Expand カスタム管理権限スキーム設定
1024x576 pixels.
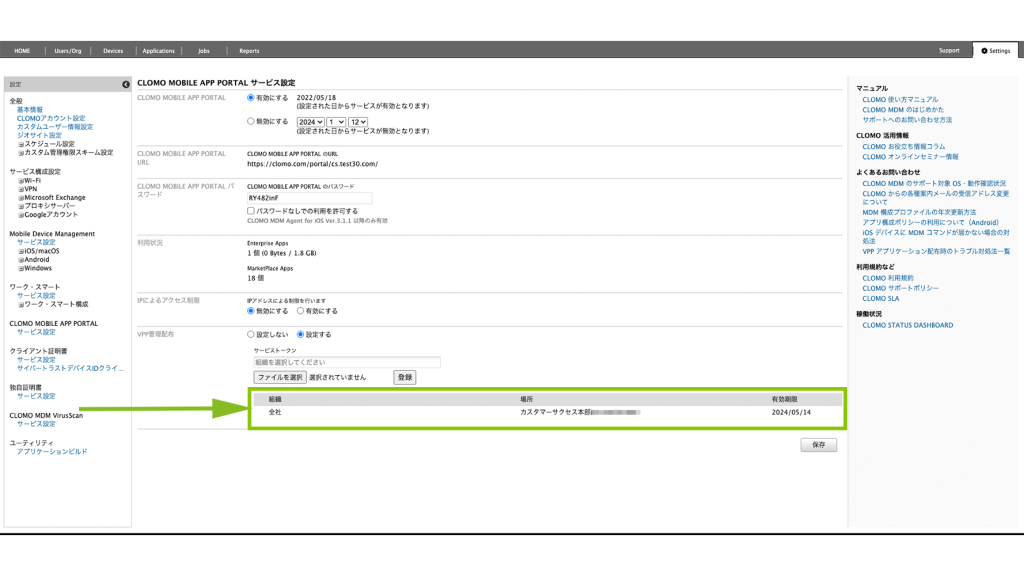[x=21, y=153]
